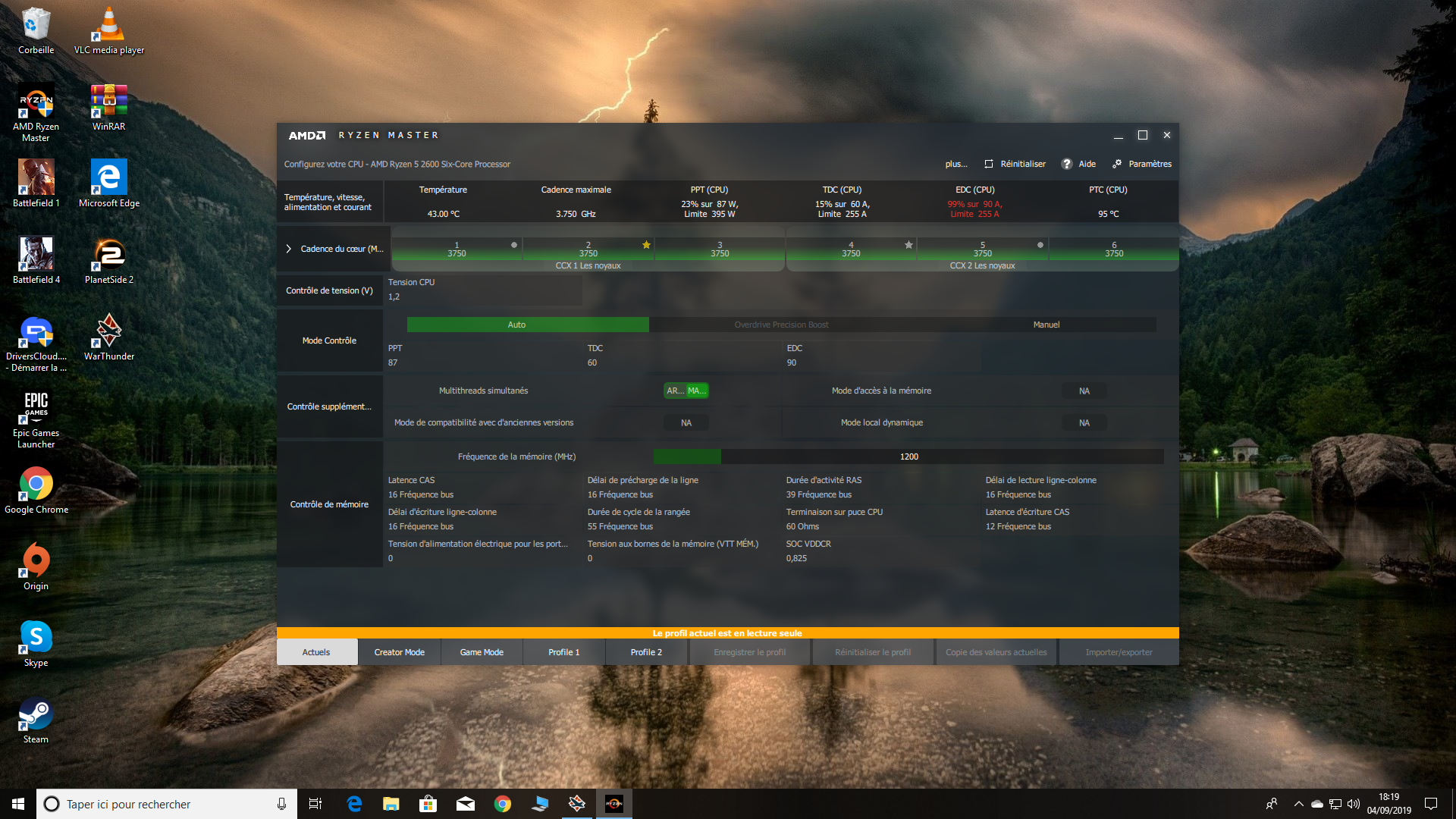This screenshot has width=1456, height=819.
Task: Open Epic Games Launcher desktop icon
Action: (x=36, y=419)
